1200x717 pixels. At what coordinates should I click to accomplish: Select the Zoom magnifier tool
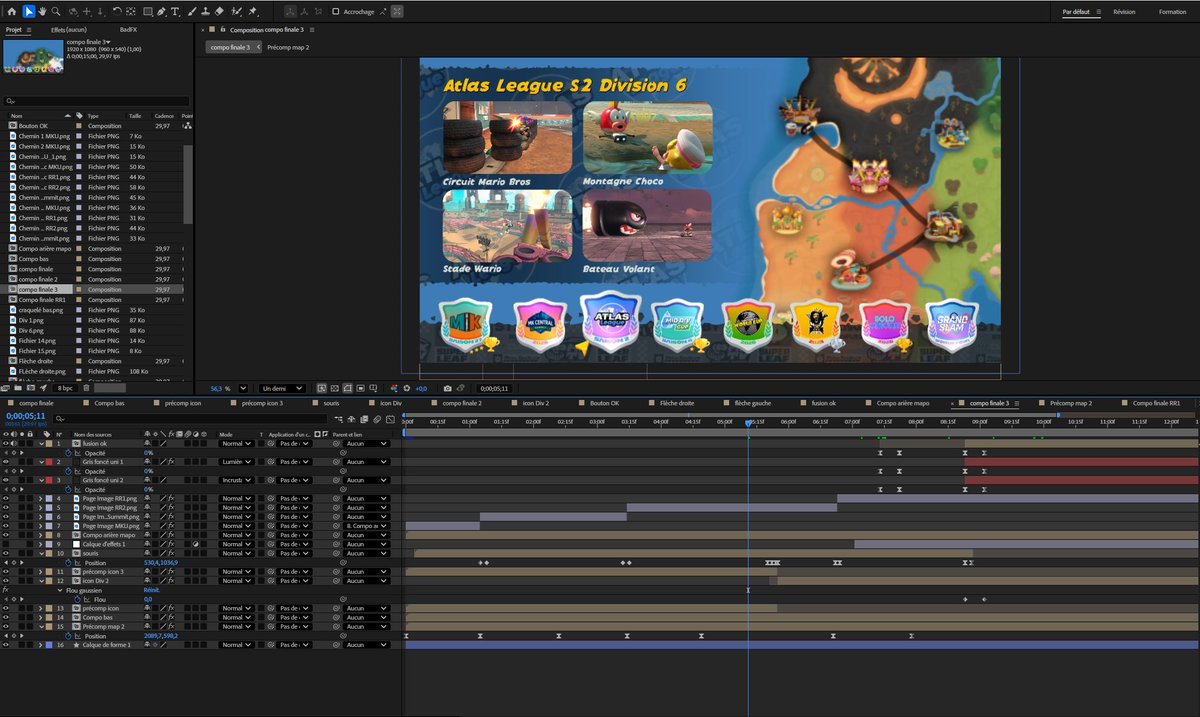(56, 11)
